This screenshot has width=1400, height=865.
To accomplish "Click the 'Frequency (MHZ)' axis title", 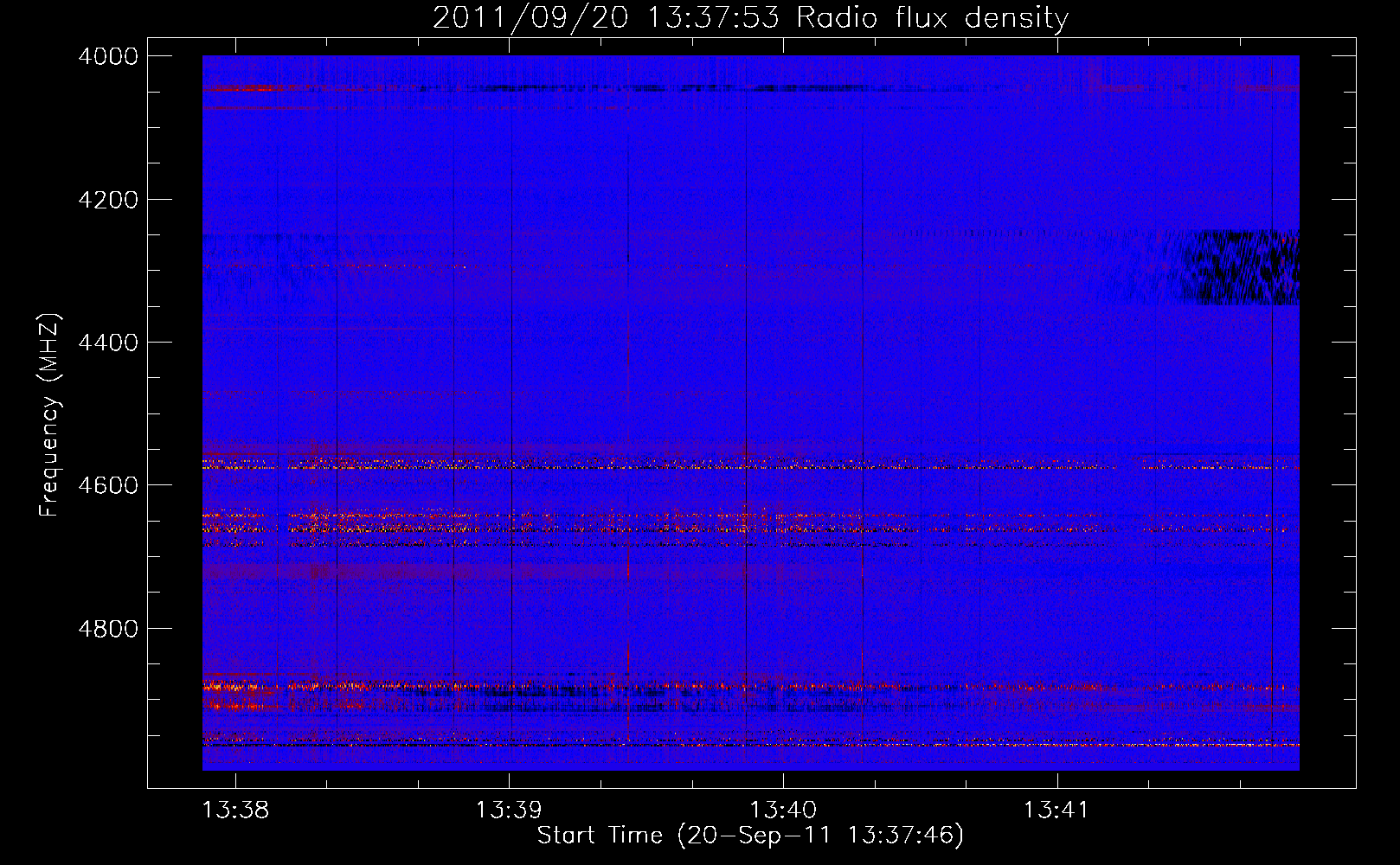I will coord(49,415).
